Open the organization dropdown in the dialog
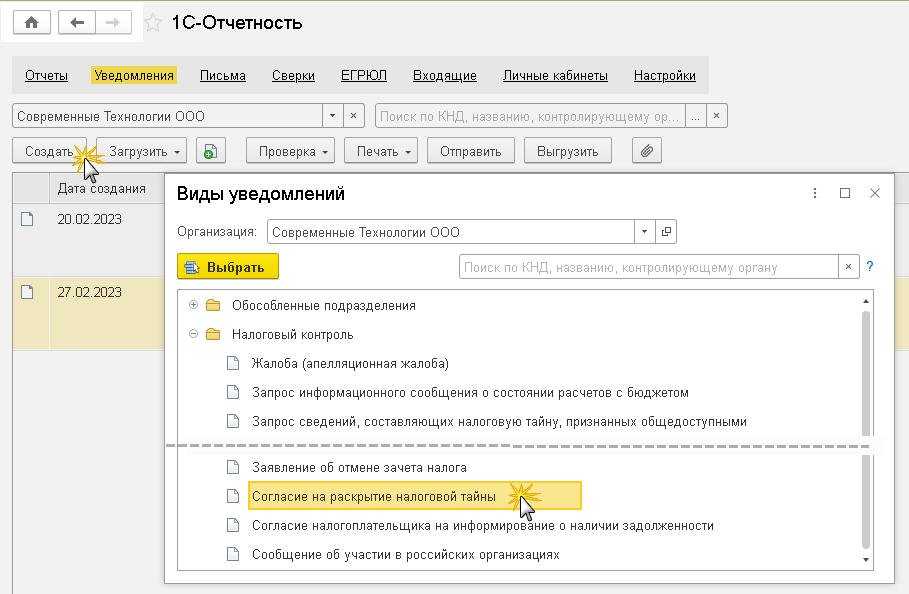Viewport: 909px width, 594px height. 646,232
